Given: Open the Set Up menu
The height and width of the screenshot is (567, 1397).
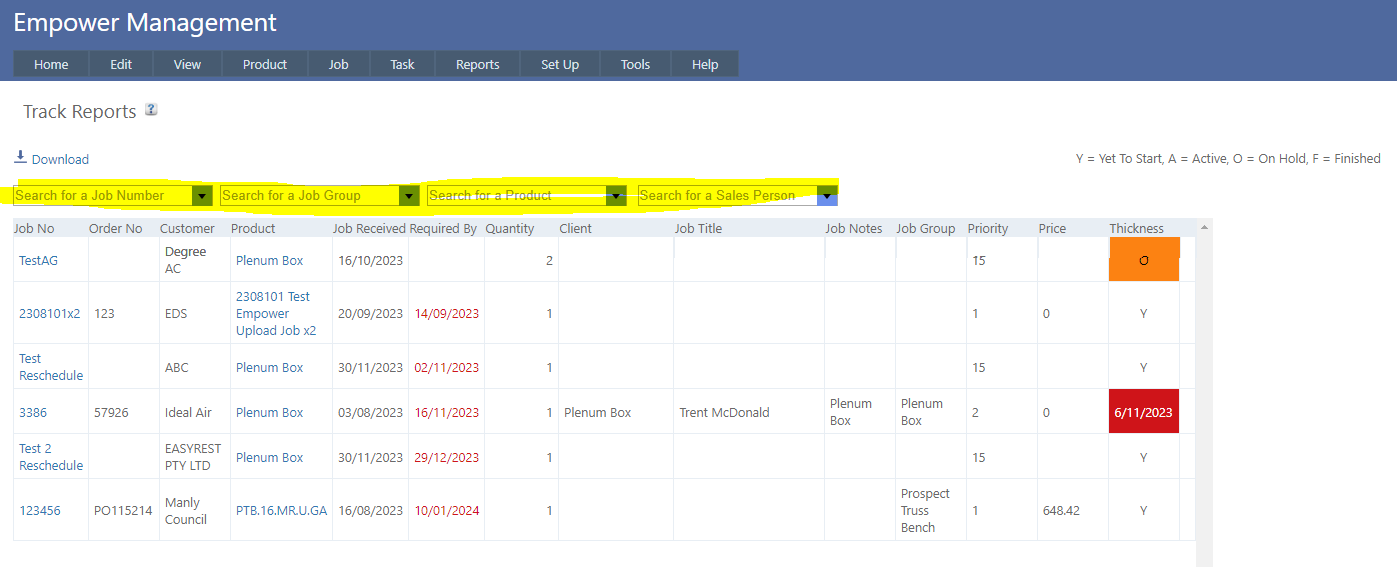Looking at the screenshot, I should point(559,64).
